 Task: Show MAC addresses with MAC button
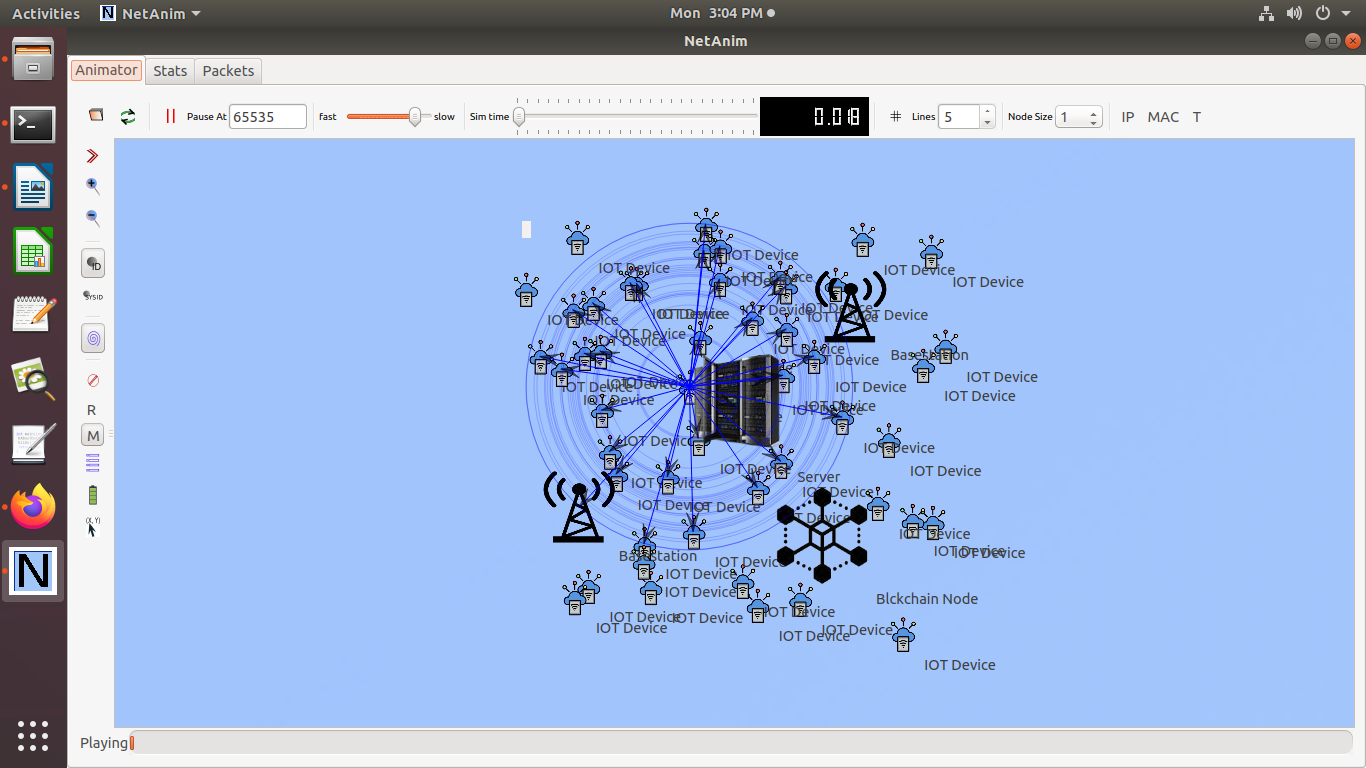click(x=1163, y=117)
